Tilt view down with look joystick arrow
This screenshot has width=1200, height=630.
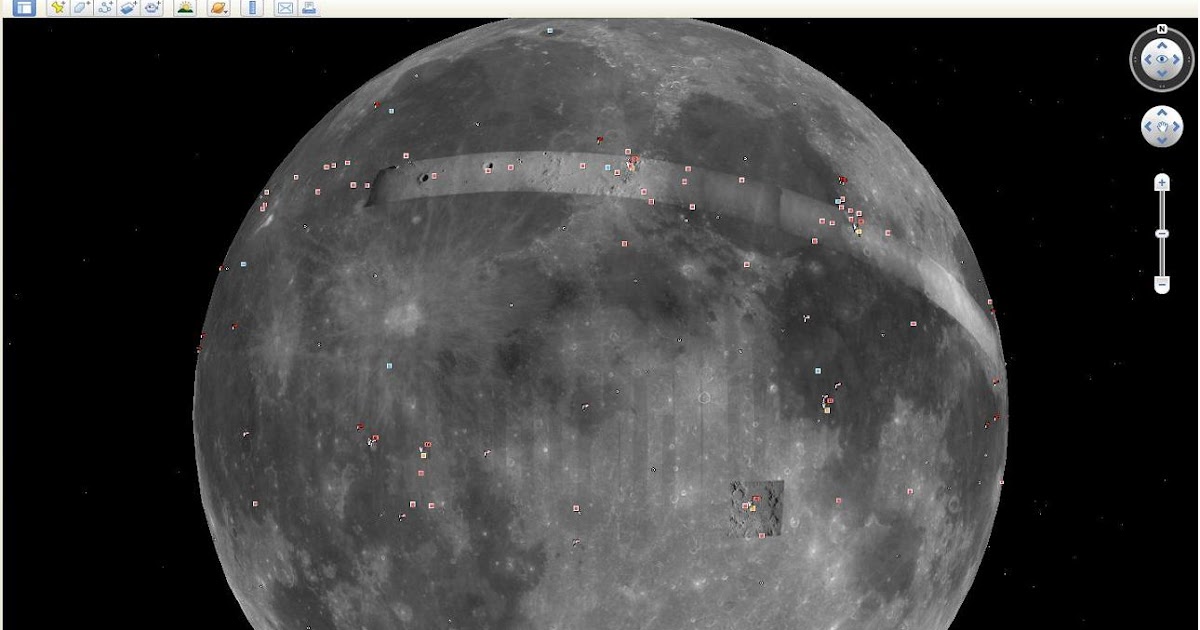1162,75
